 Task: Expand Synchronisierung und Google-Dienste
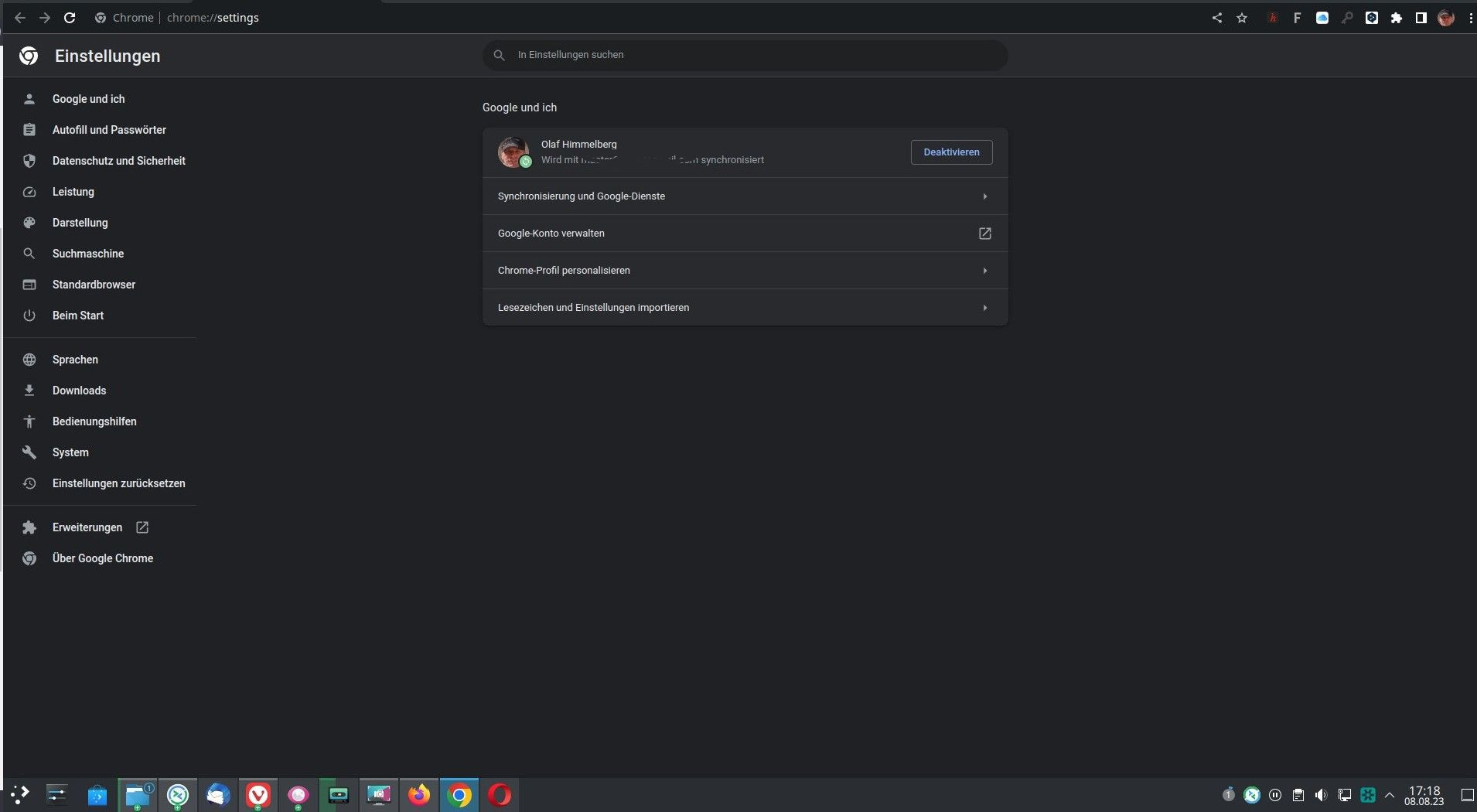pyautogui.click(x=744, y=196)
